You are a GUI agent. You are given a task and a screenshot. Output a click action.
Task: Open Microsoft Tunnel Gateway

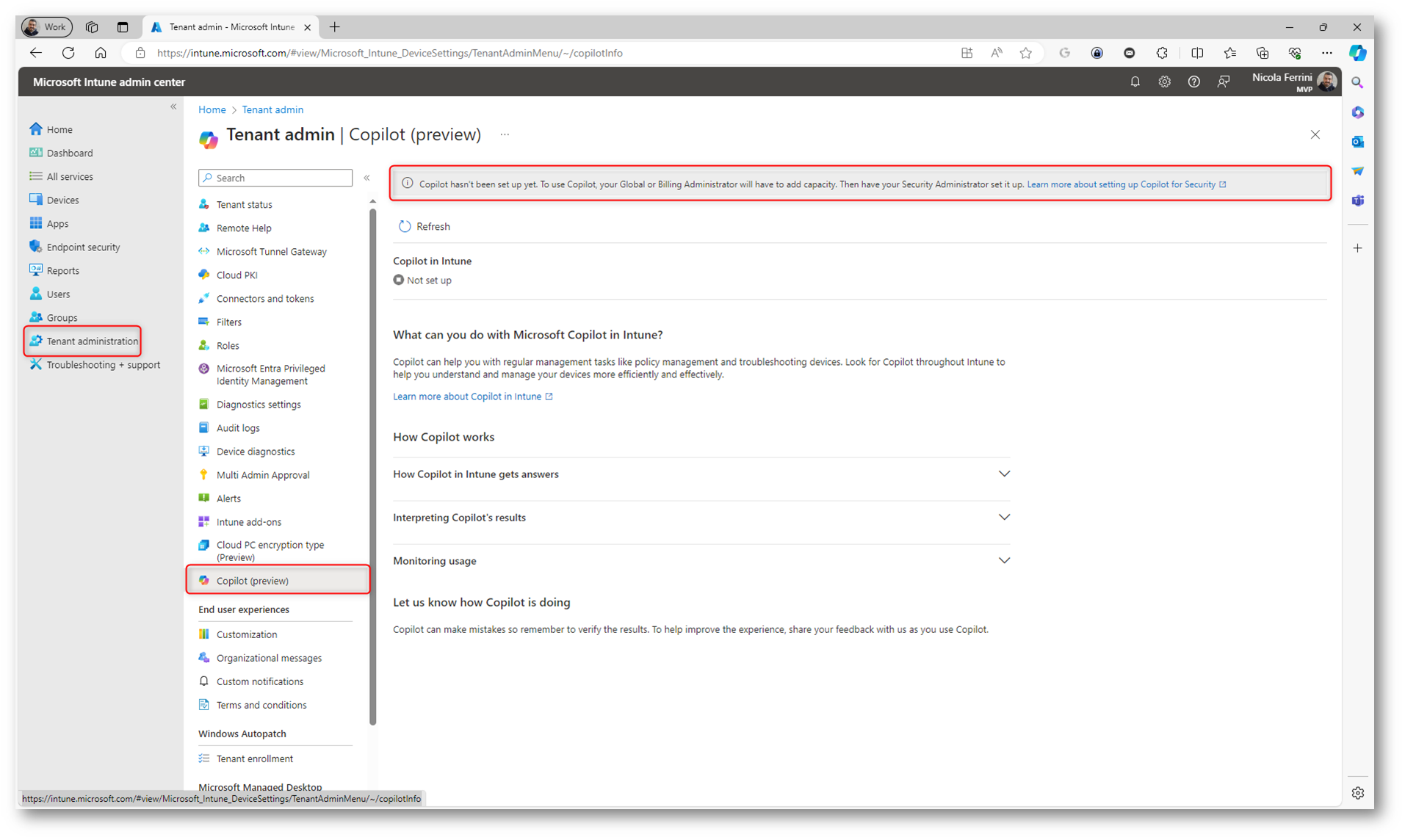pyautogui.click(x=271, y=251)
